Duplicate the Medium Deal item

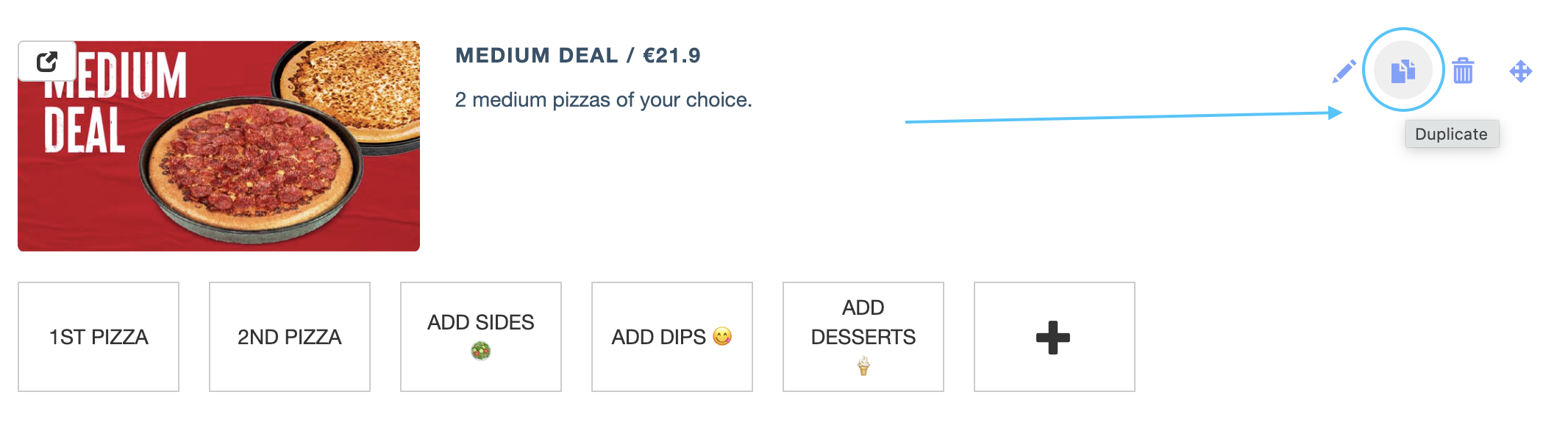pos(1403,71)
